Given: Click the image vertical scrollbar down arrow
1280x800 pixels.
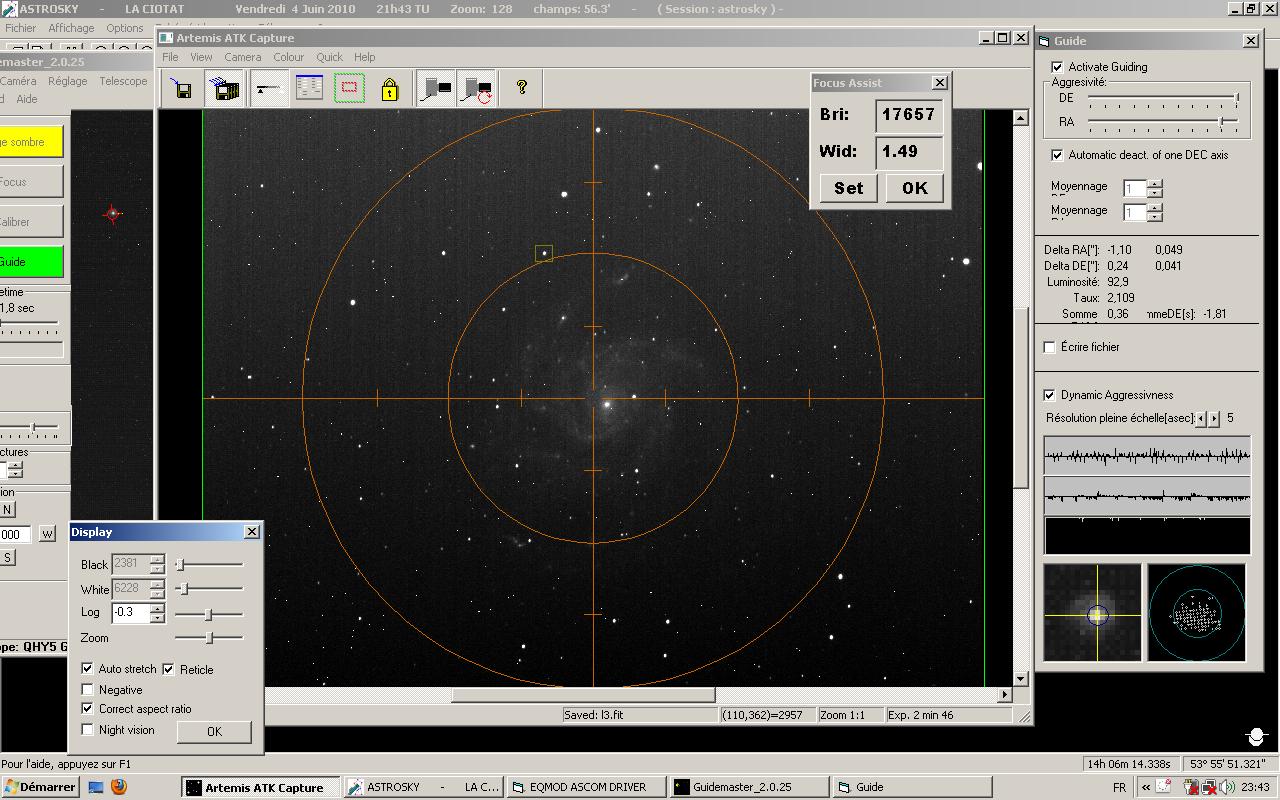Looking at the screenshot, I should click(1020, 679).
